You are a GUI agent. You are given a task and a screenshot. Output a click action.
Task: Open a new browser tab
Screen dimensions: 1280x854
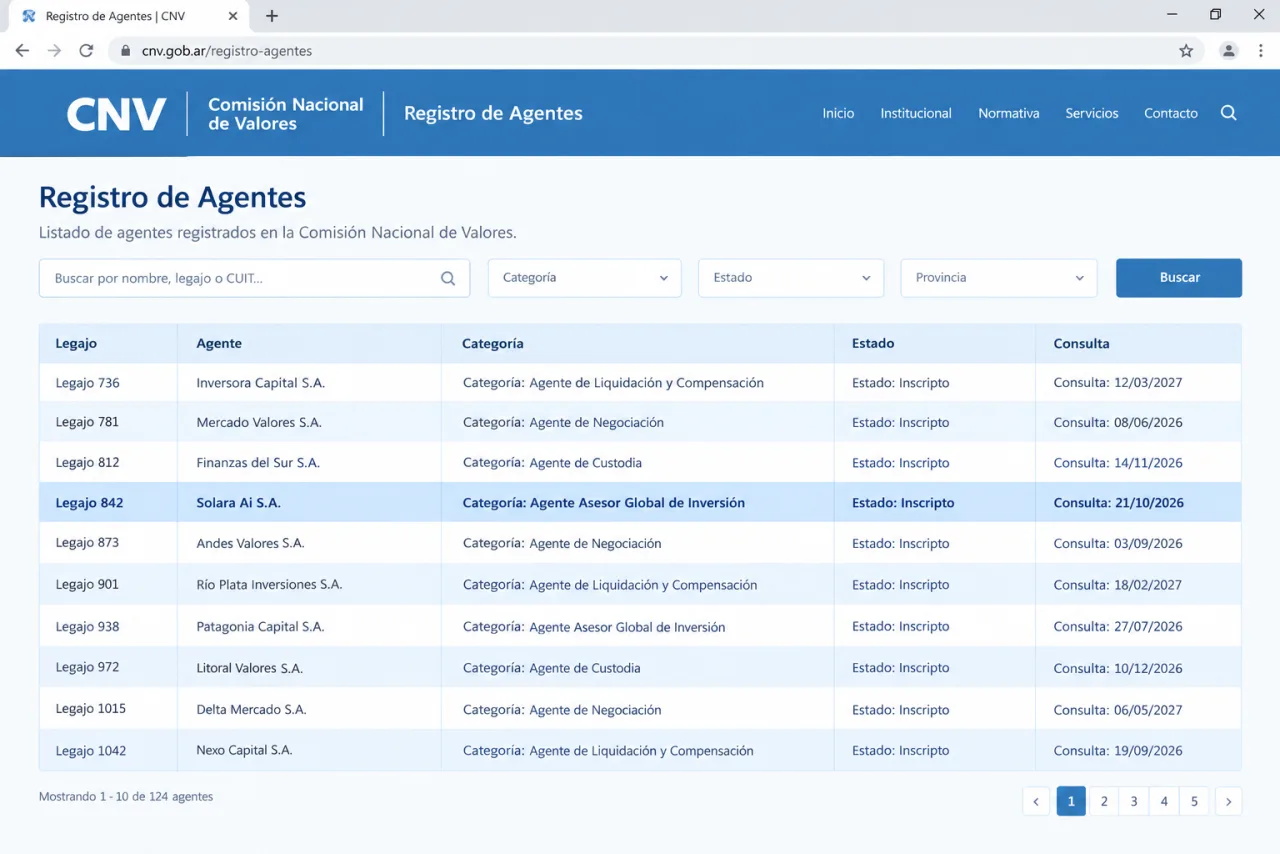coord(272,16)
